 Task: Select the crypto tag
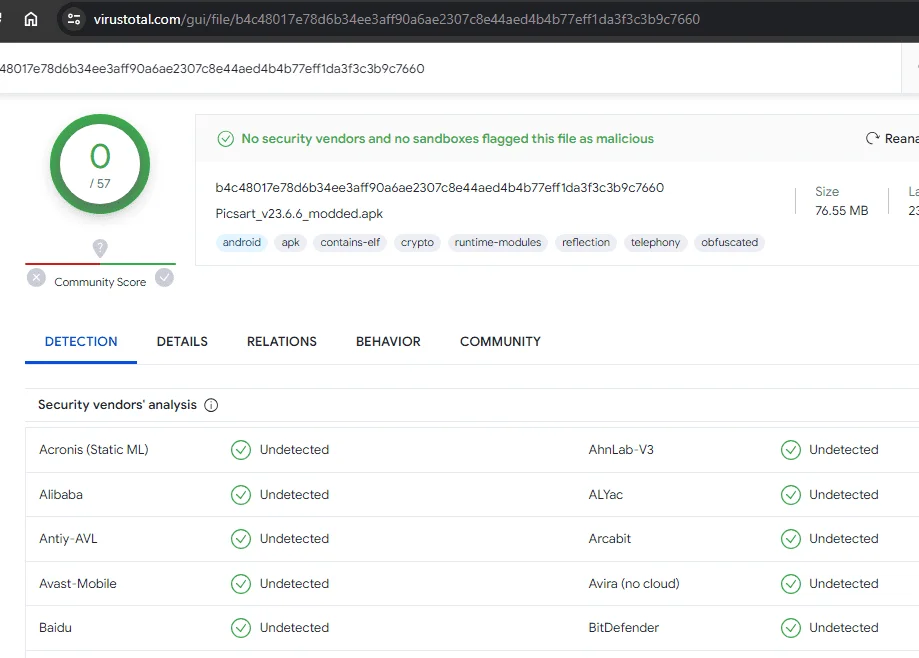click(x=417, y=243)
